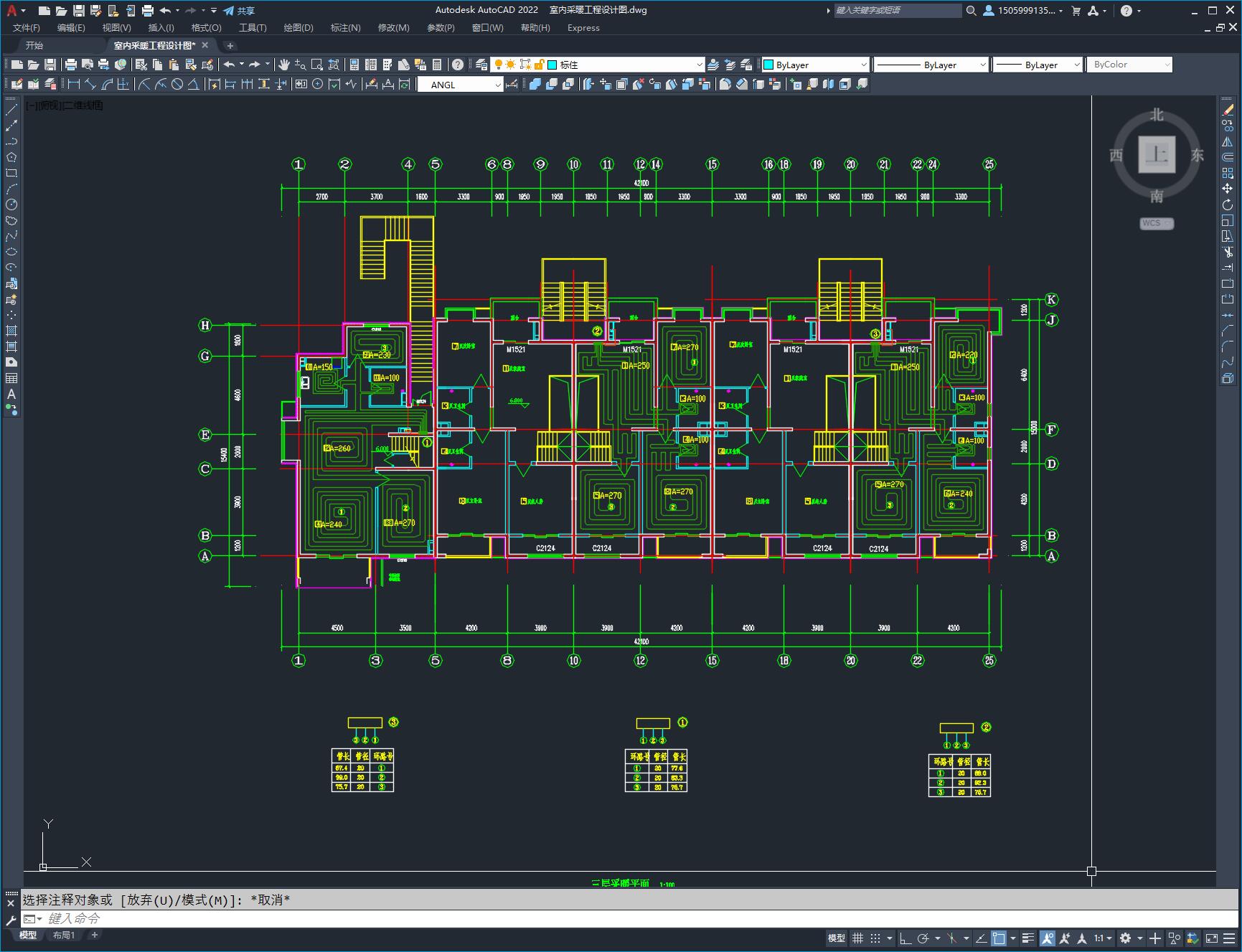Click the Autodesk App Store cart icon
Screen dimensions: 1242x952
(1076, 10)
